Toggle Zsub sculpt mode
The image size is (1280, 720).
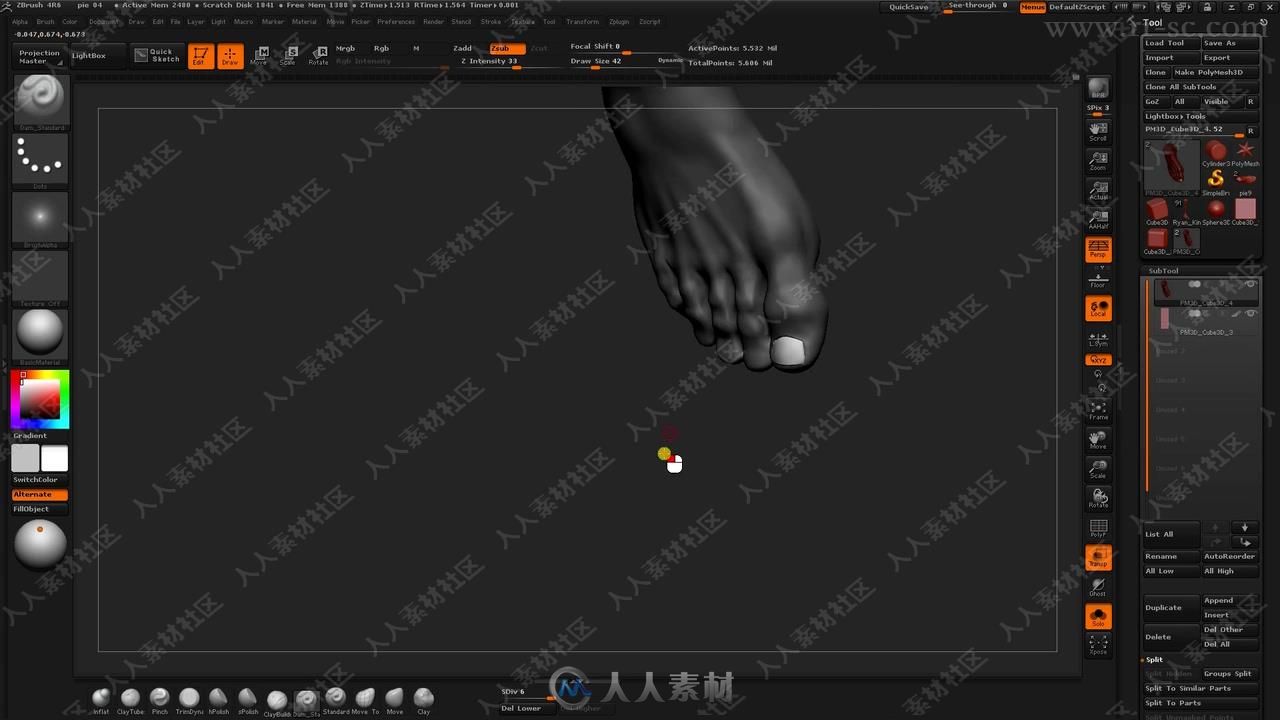tap(507, 48)
